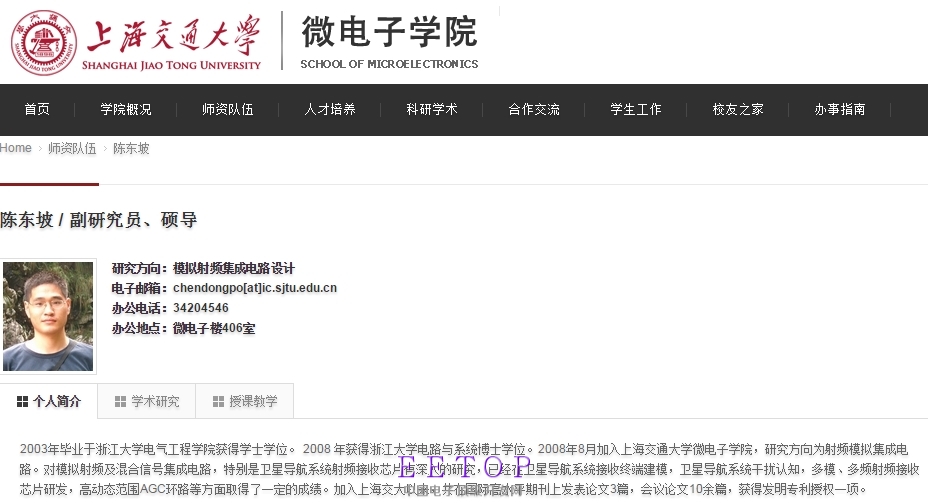Click the profile photo of 陈东坡
Image resolution: width=928 pixels, height=503 pixels.
(x=48, y=316)
